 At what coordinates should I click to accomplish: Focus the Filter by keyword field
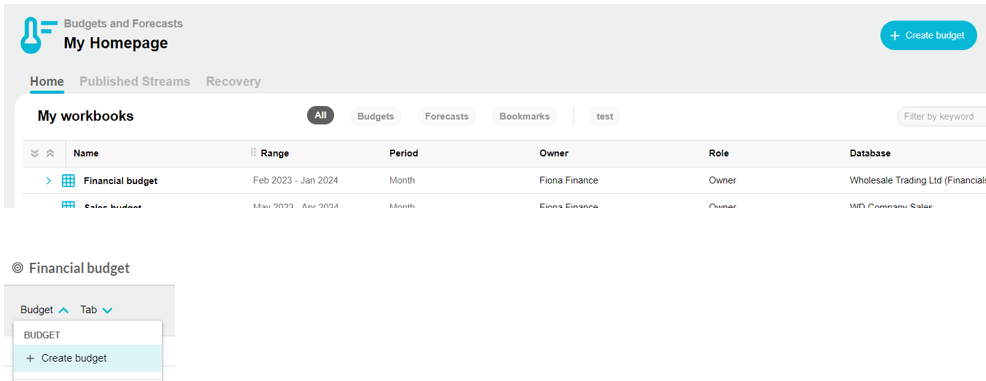(x=941, y=116)
